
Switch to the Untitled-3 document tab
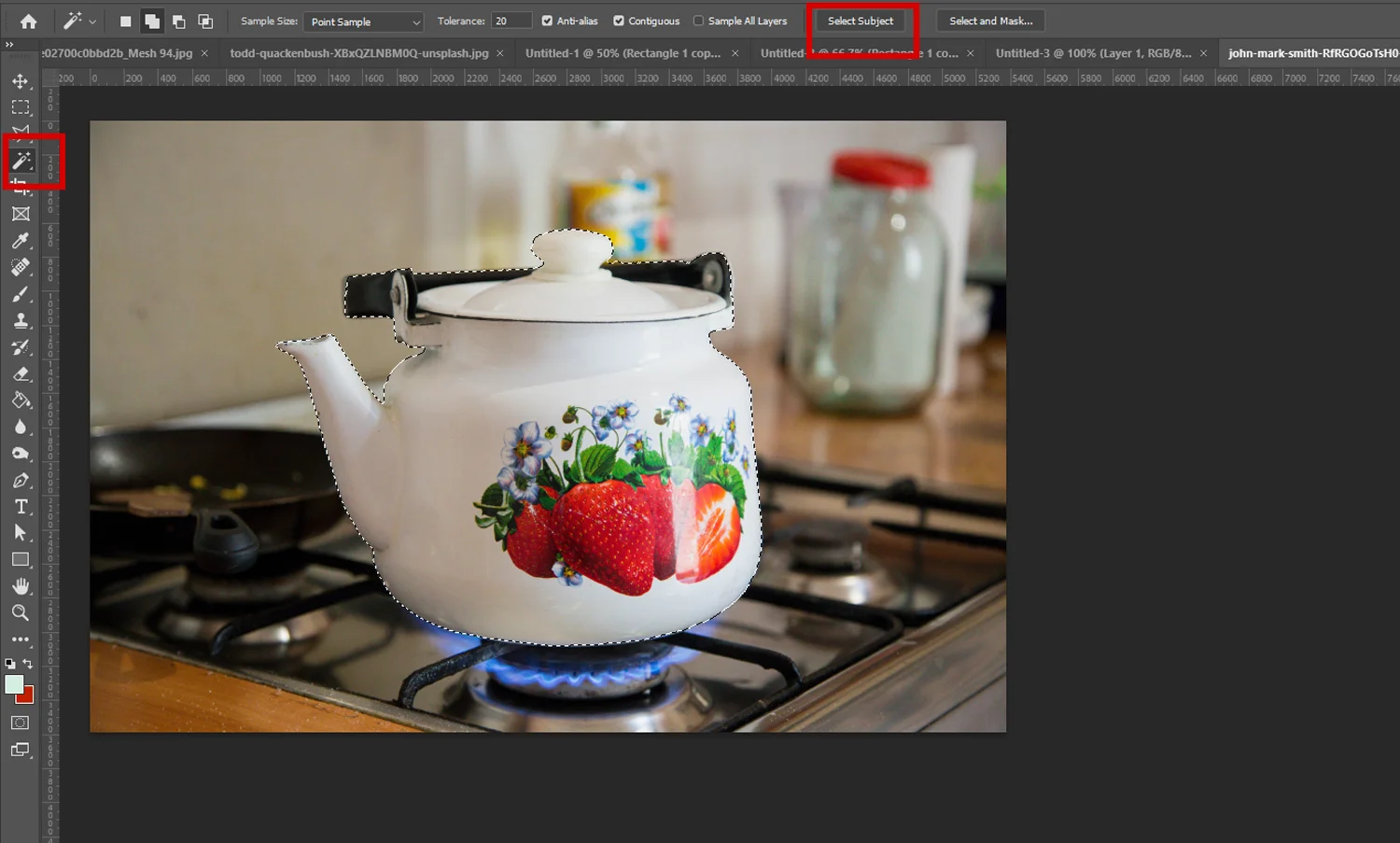(1093, 53)
